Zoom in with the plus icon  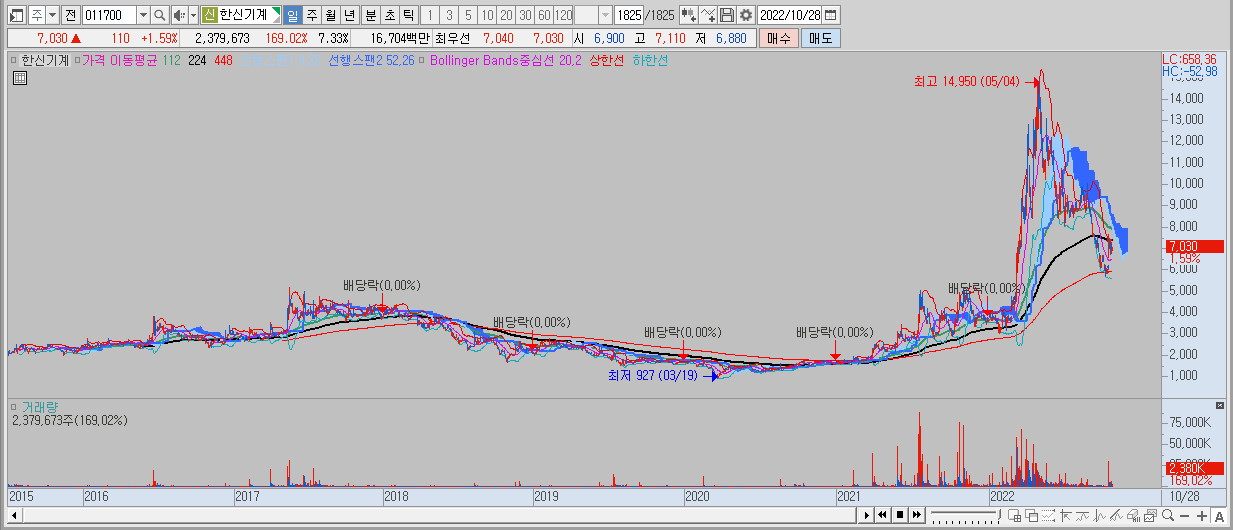click(x=1202, y=516)
